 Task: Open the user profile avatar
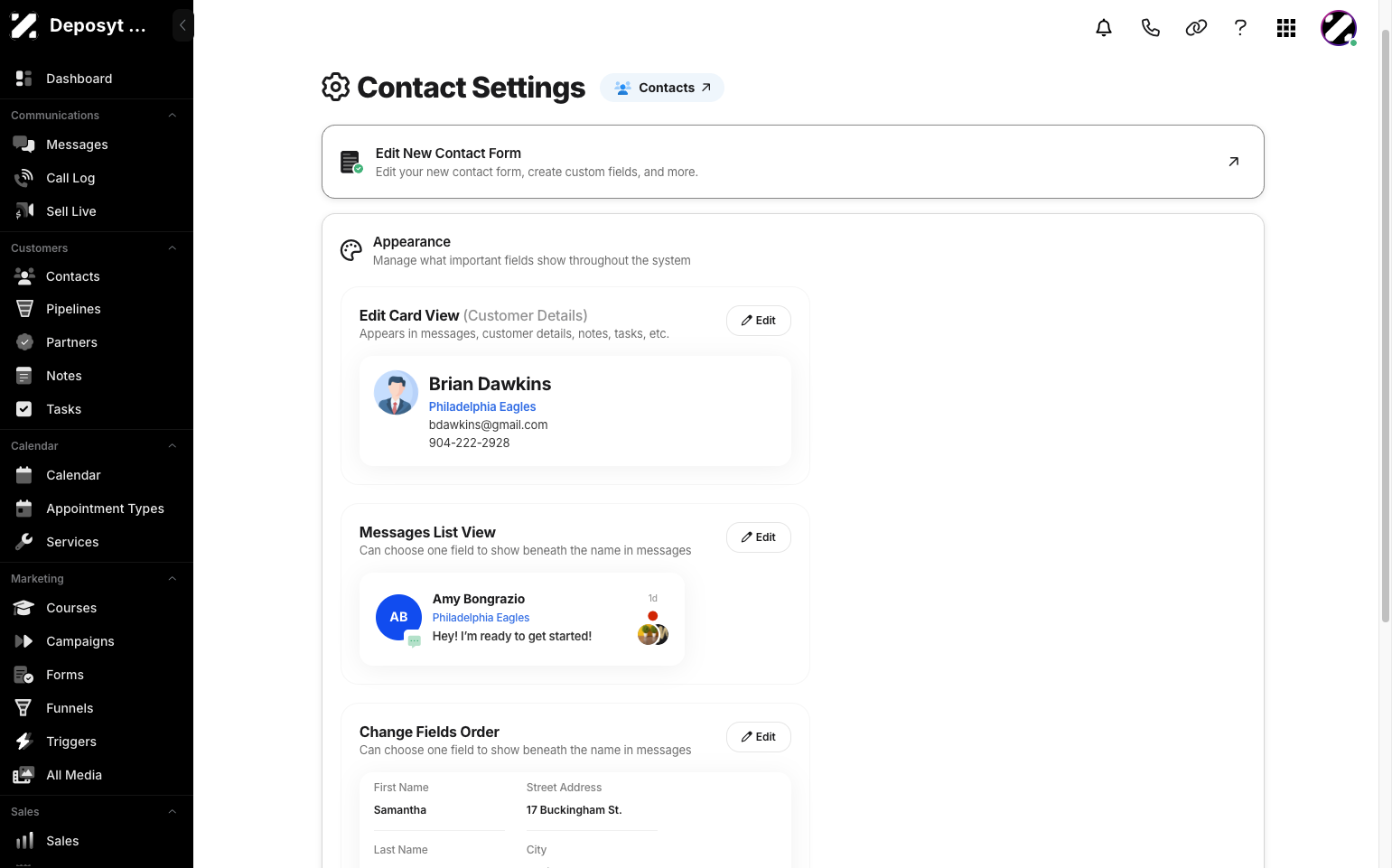[1339, 28]
